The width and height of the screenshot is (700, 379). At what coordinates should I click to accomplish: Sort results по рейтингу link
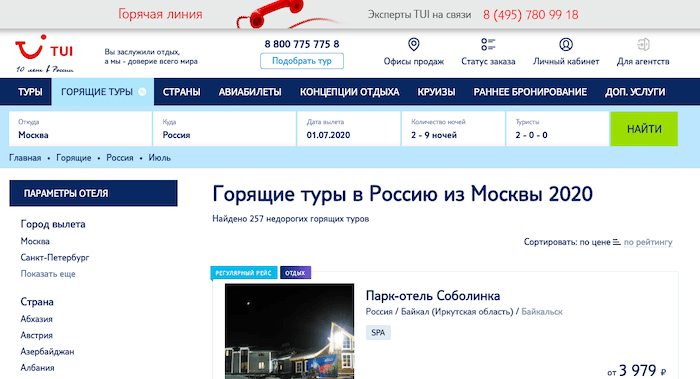[x=648, y=242]
